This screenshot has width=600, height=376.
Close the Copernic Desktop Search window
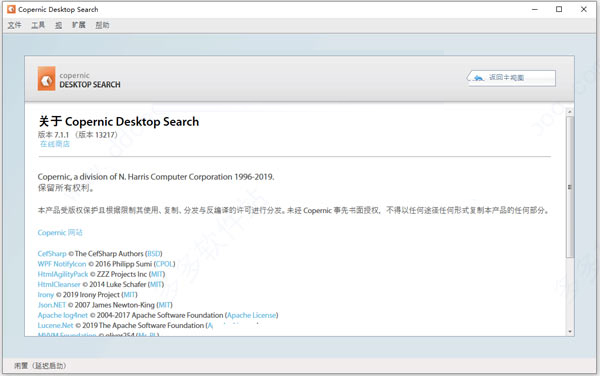click(x=584, y=9)
